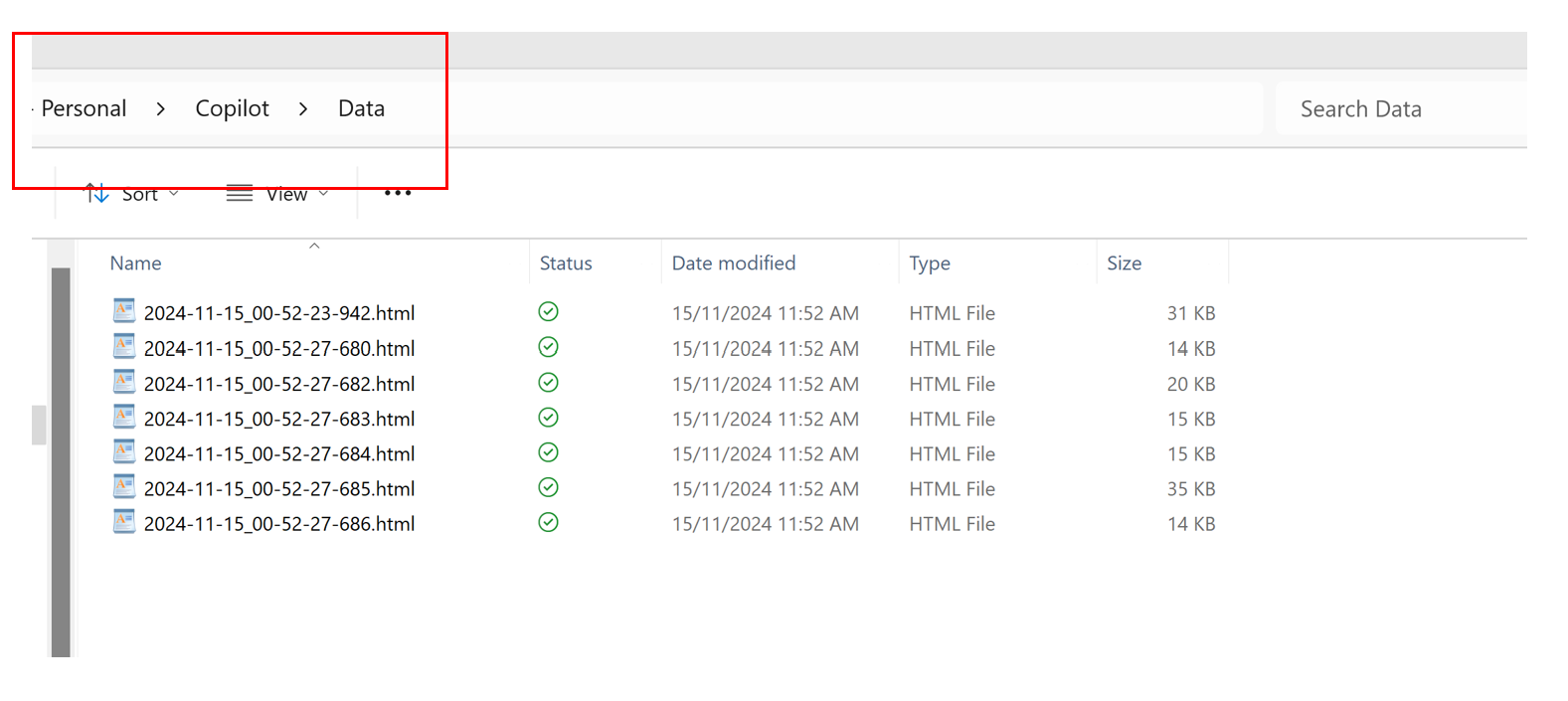Click the Search Data input field
Screen dimensions: 1568x701
coord(1402,108)
